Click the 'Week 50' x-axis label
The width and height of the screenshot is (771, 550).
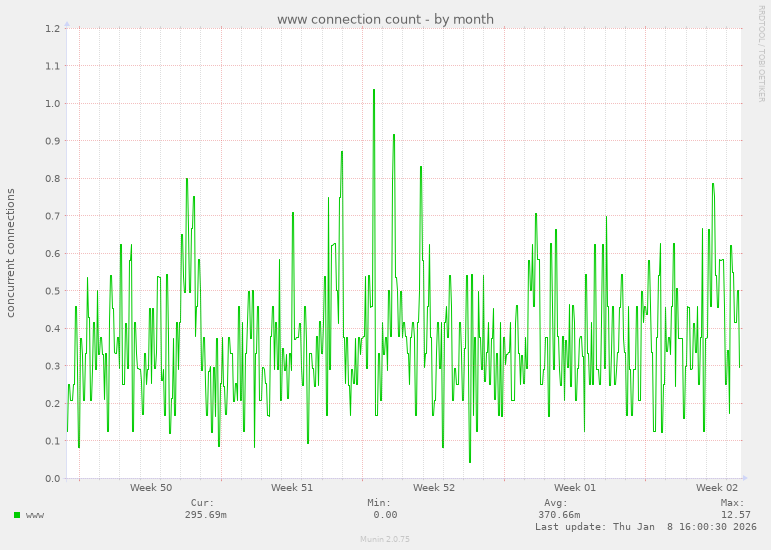coord(151,488)
